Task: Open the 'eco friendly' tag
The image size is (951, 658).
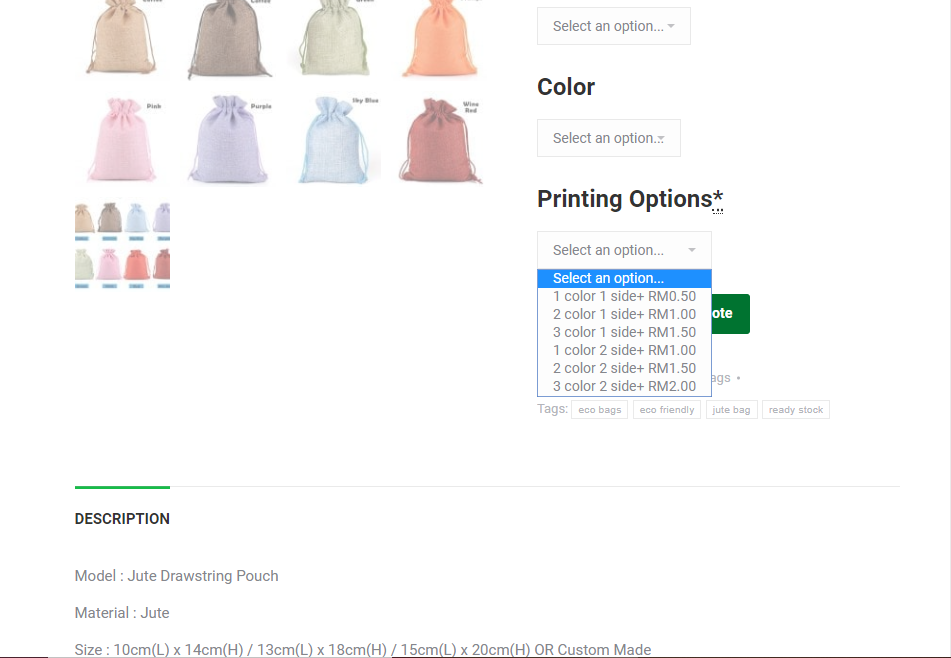Action: 666,410
